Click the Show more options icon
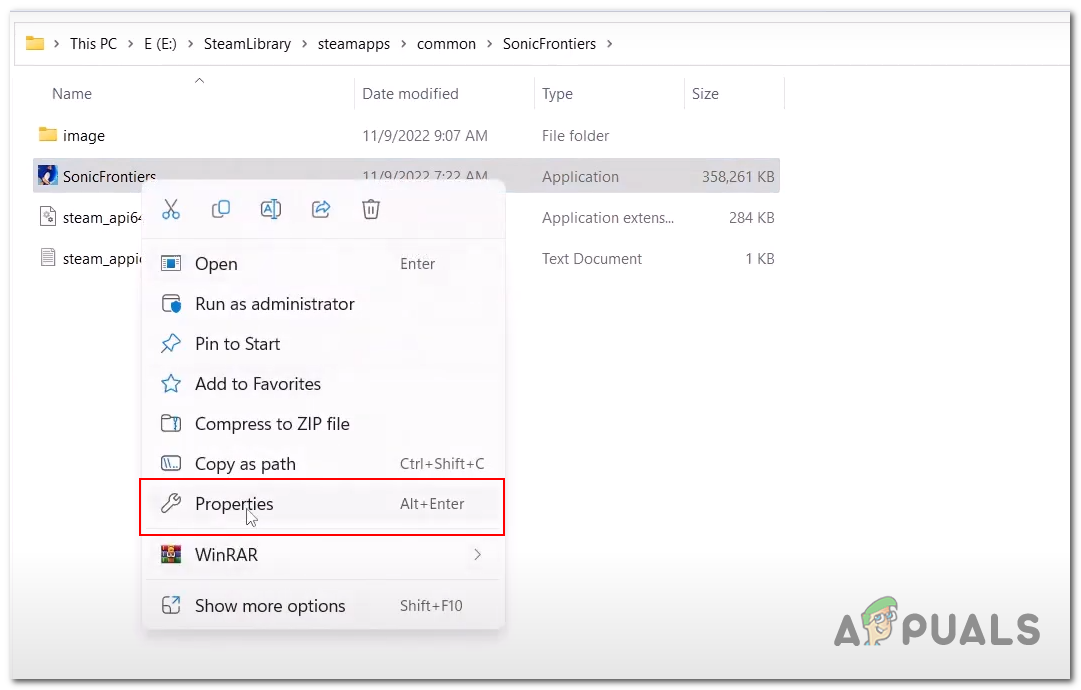This screenshot has height=690, width=1081. (171, 605)
